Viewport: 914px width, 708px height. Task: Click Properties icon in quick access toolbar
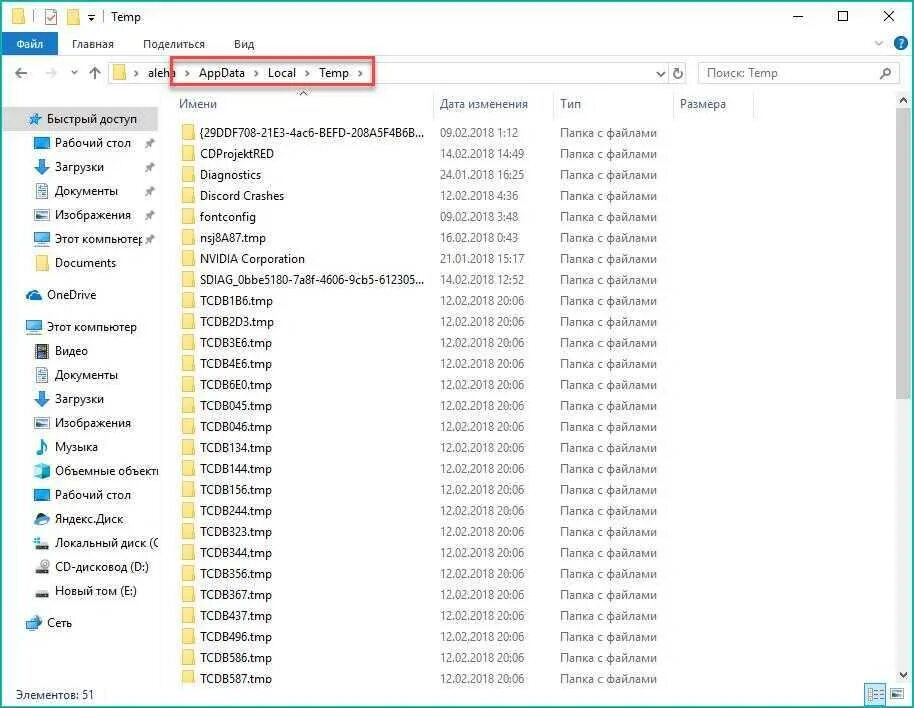[x=51, y=17]
